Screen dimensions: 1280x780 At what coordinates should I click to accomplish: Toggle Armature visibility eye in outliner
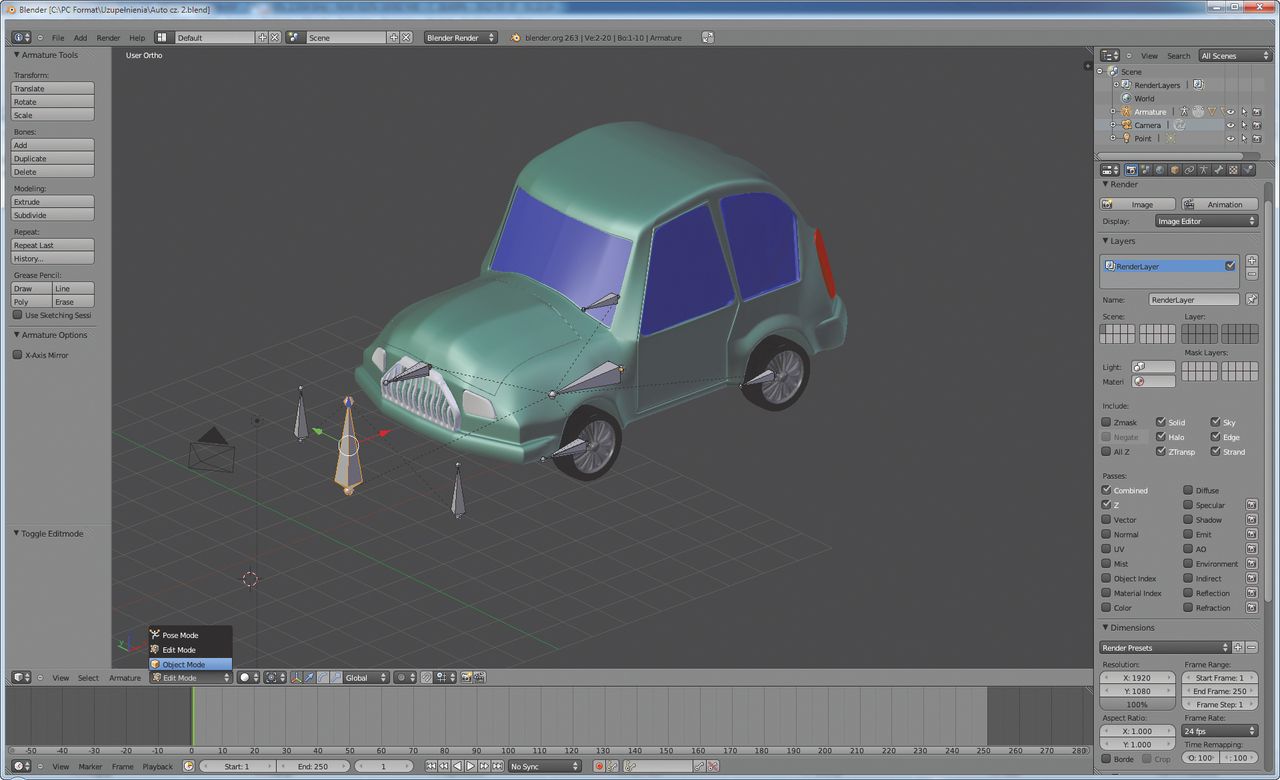(1230, 112)
